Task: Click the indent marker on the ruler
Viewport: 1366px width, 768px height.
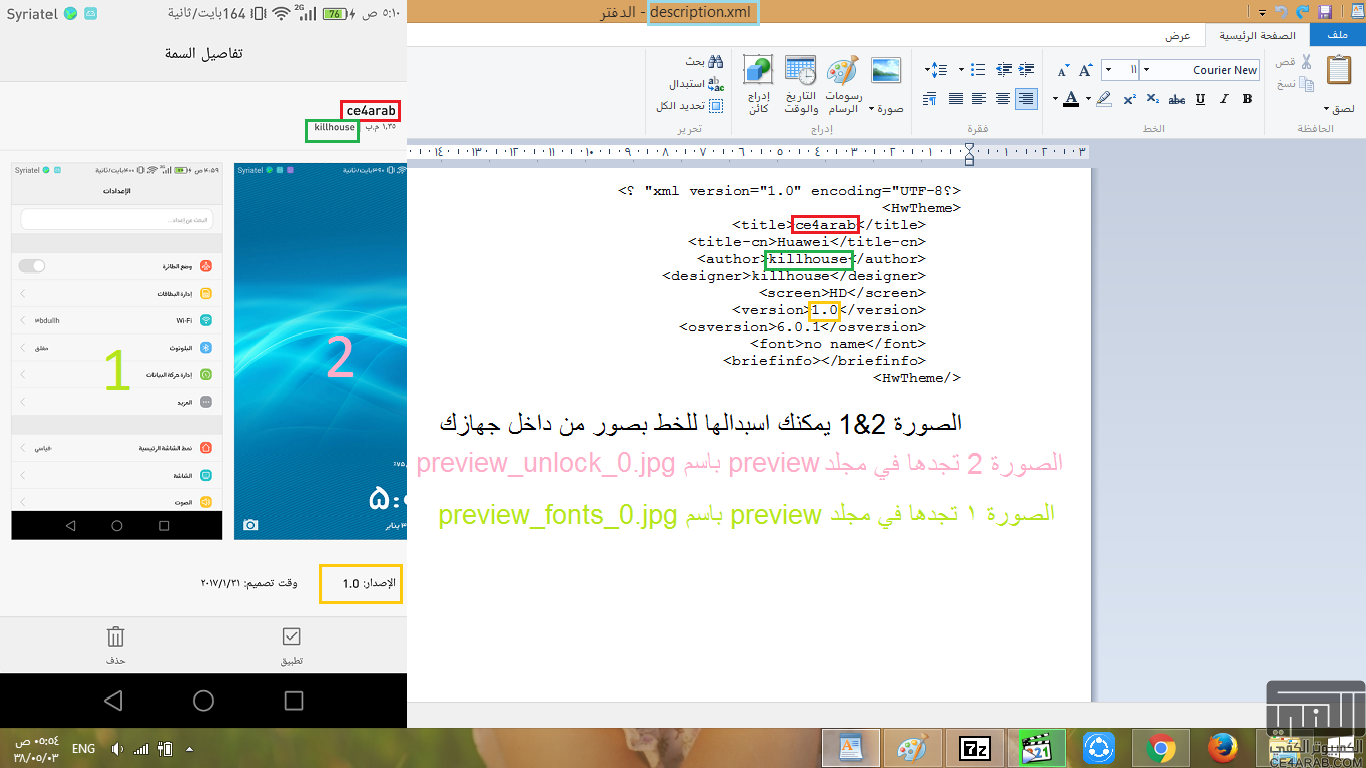Action: point(968,154)
